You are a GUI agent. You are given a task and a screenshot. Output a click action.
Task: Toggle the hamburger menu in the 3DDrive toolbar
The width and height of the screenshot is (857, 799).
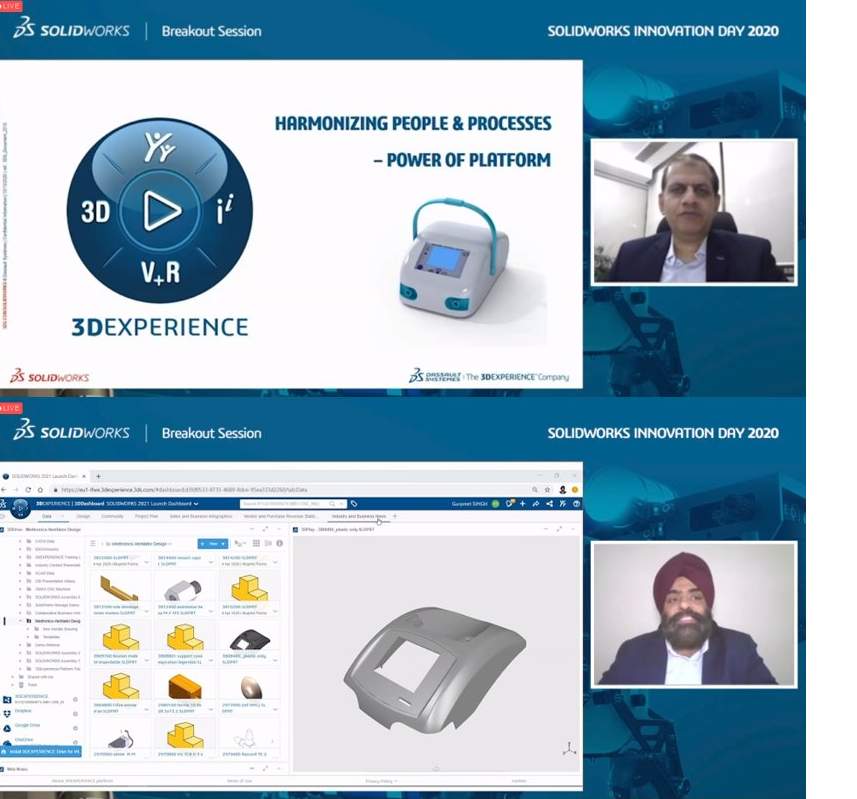tap(93, 544)
